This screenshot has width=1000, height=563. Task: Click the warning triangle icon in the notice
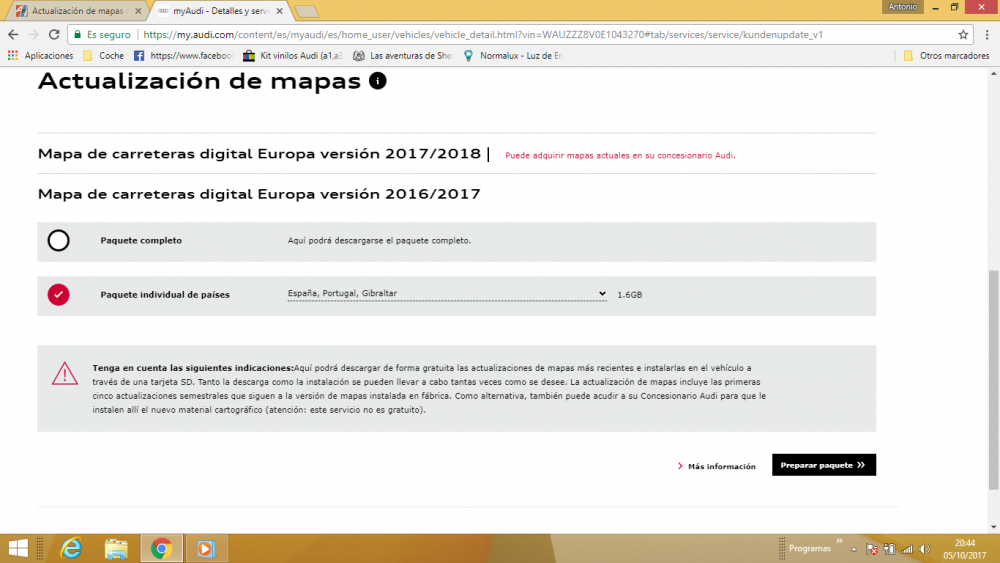(65, 374)
